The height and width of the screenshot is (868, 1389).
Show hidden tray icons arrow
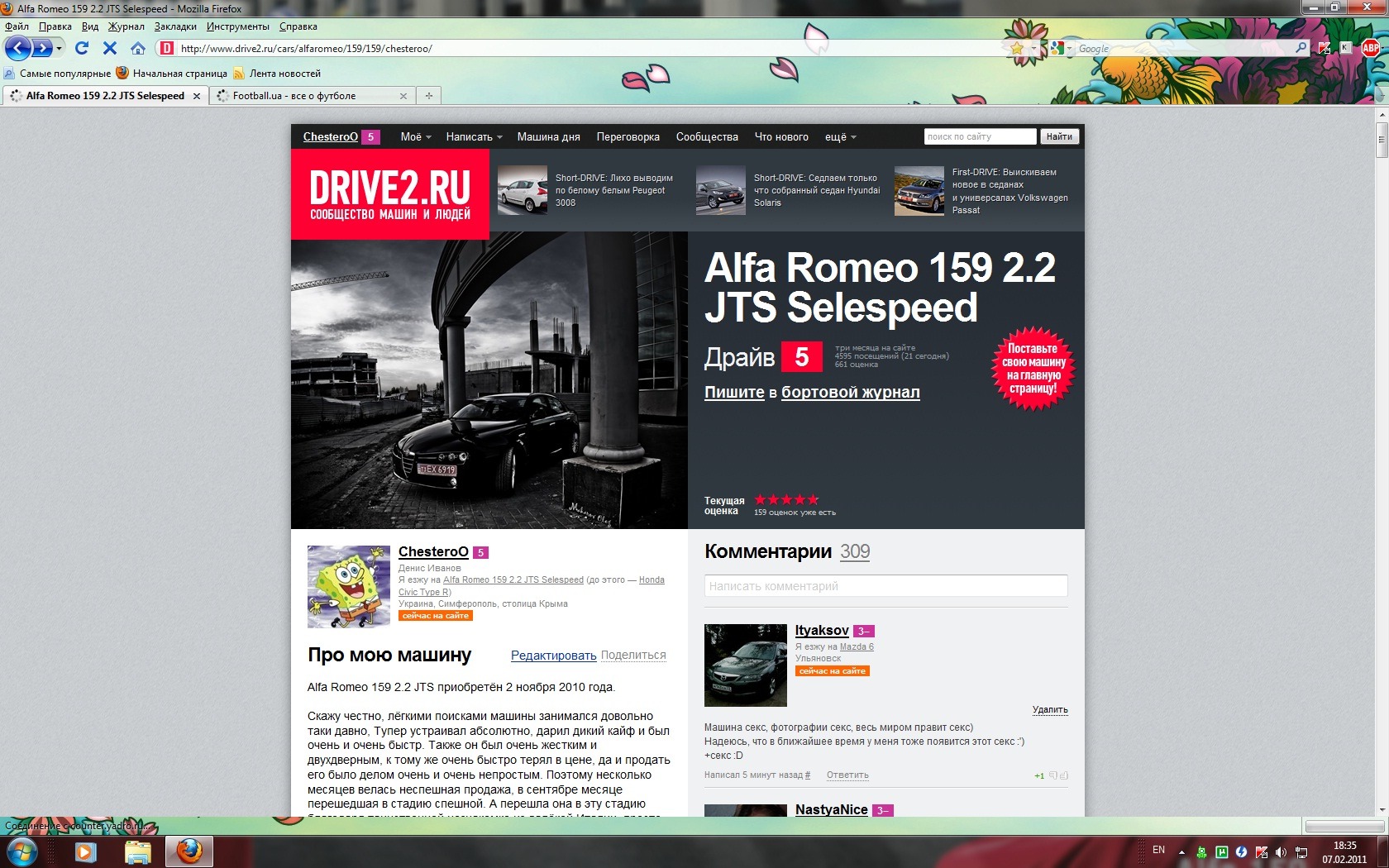[1181, 851]
